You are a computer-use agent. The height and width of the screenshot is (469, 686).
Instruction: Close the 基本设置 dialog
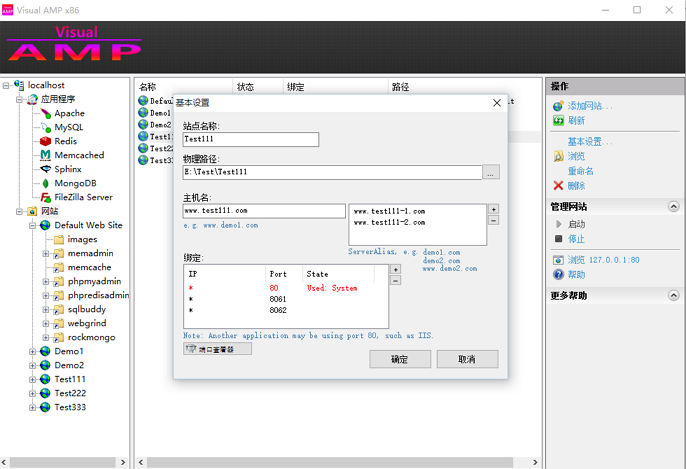pos(497,103)
